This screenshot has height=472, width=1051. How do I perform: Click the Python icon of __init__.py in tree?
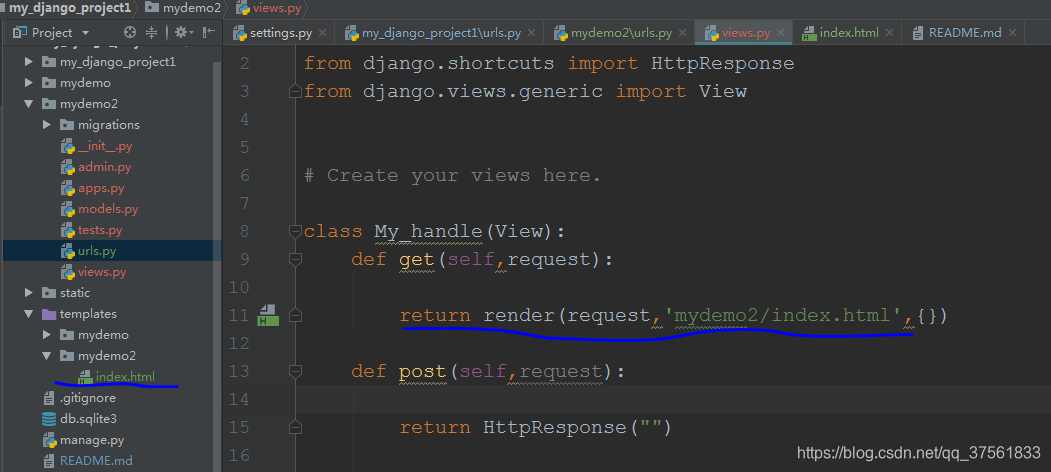click(x=67, y=146)
